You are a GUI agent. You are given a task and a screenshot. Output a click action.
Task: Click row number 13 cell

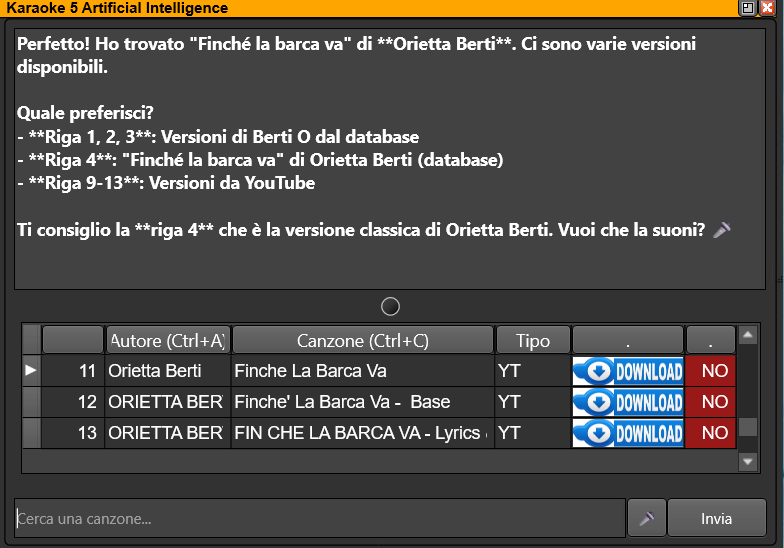pyautogui.click(x=73, y=433)
